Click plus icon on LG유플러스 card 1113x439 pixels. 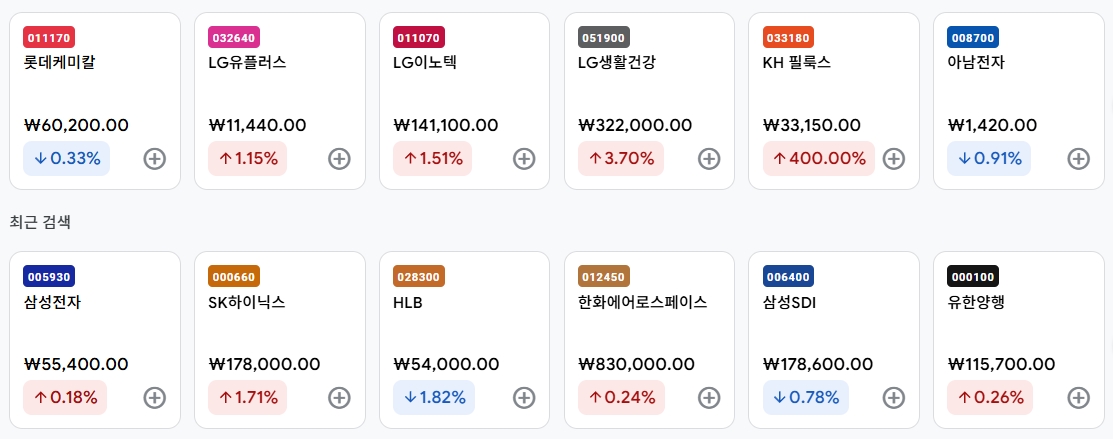tap(339, 158)
